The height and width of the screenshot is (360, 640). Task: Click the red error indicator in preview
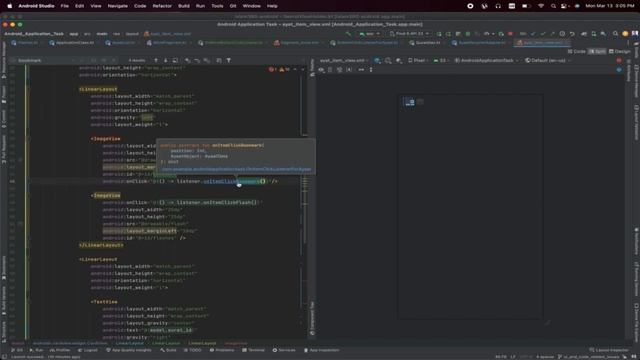[619, 60]
